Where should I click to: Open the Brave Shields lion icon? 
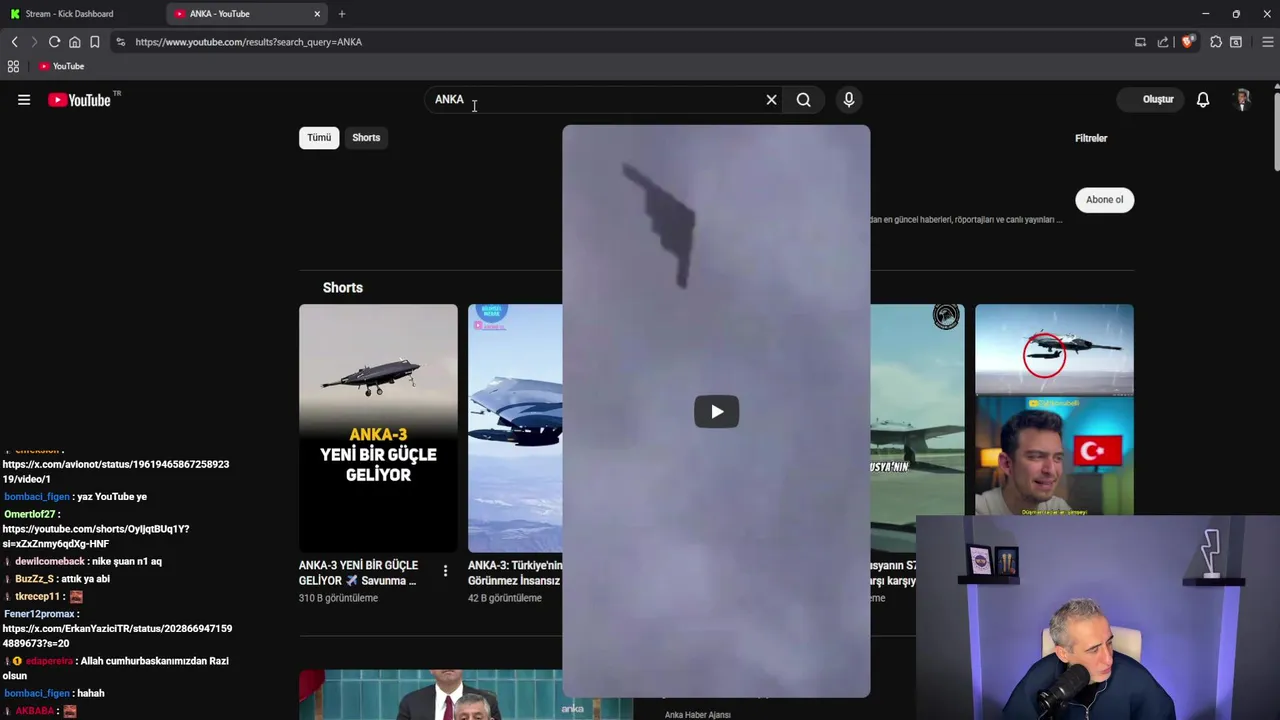click(x=1187, y=42)
